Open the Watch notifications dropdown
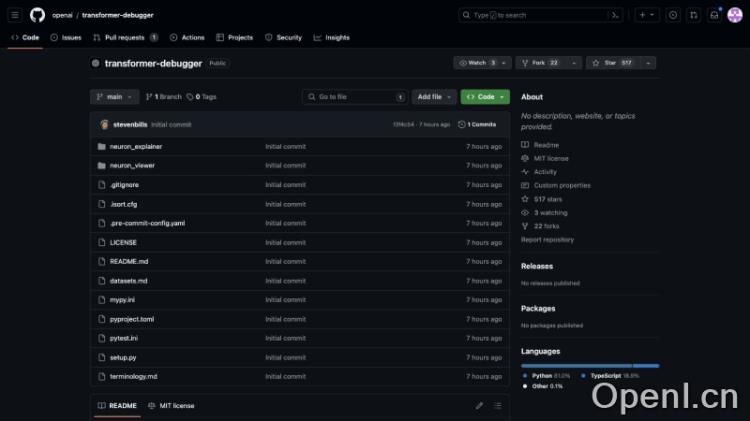The image size is (750, 421). [x=482, y=63]
